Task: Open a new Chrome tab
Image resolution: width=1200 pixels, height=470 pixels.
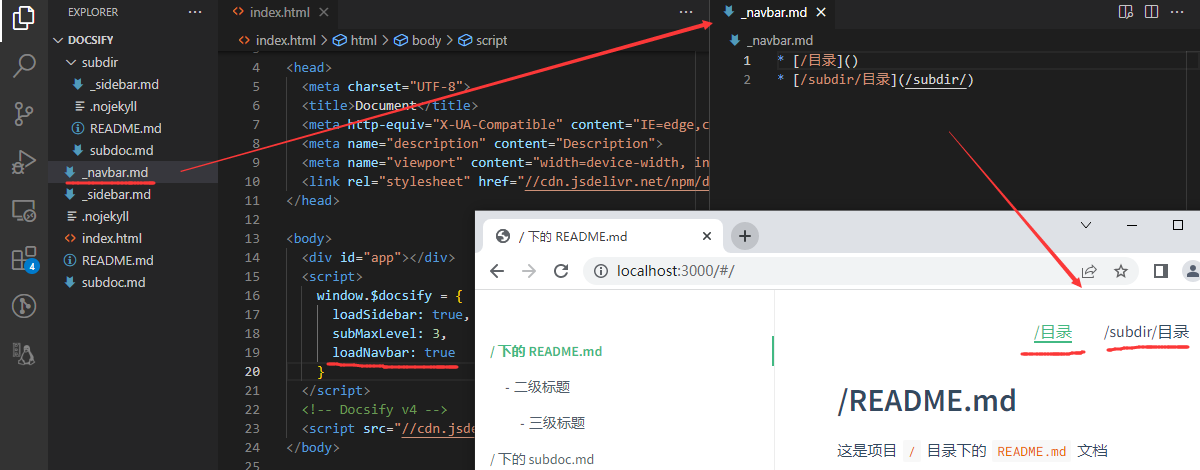Action: (744, 236)
